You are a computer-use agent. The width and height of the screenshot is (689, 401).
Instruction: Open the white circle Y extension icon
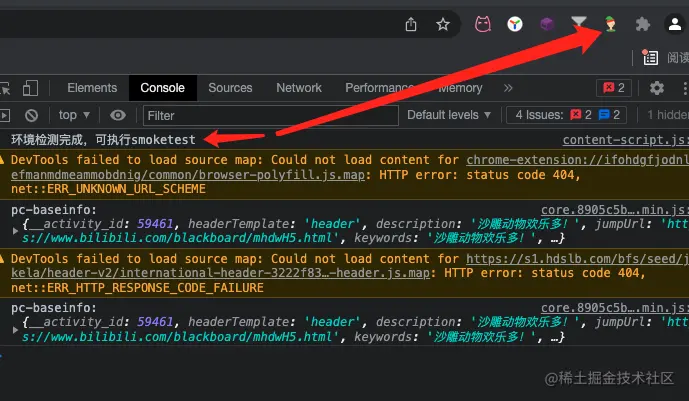(x=515, y=24)
